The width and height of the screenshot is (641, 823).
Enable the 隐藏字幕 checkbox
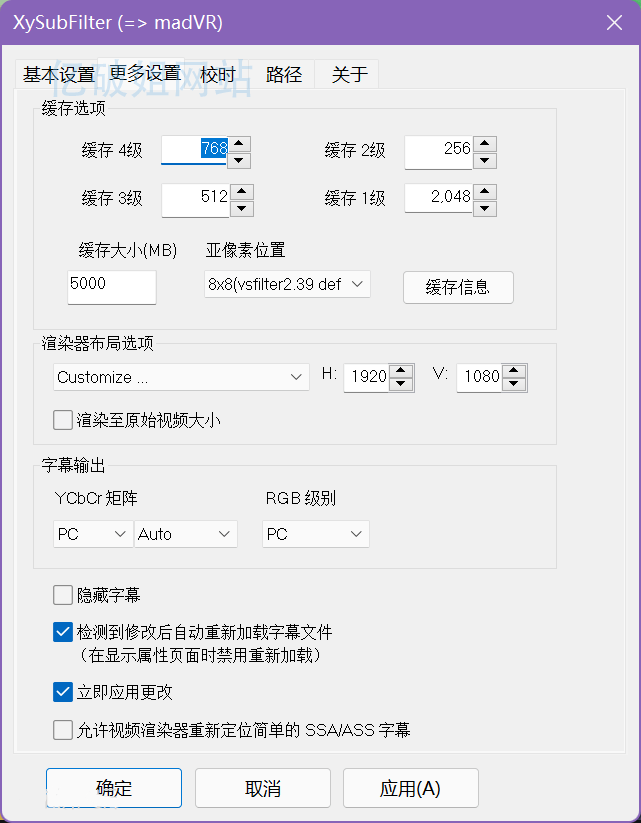(62, 595)
